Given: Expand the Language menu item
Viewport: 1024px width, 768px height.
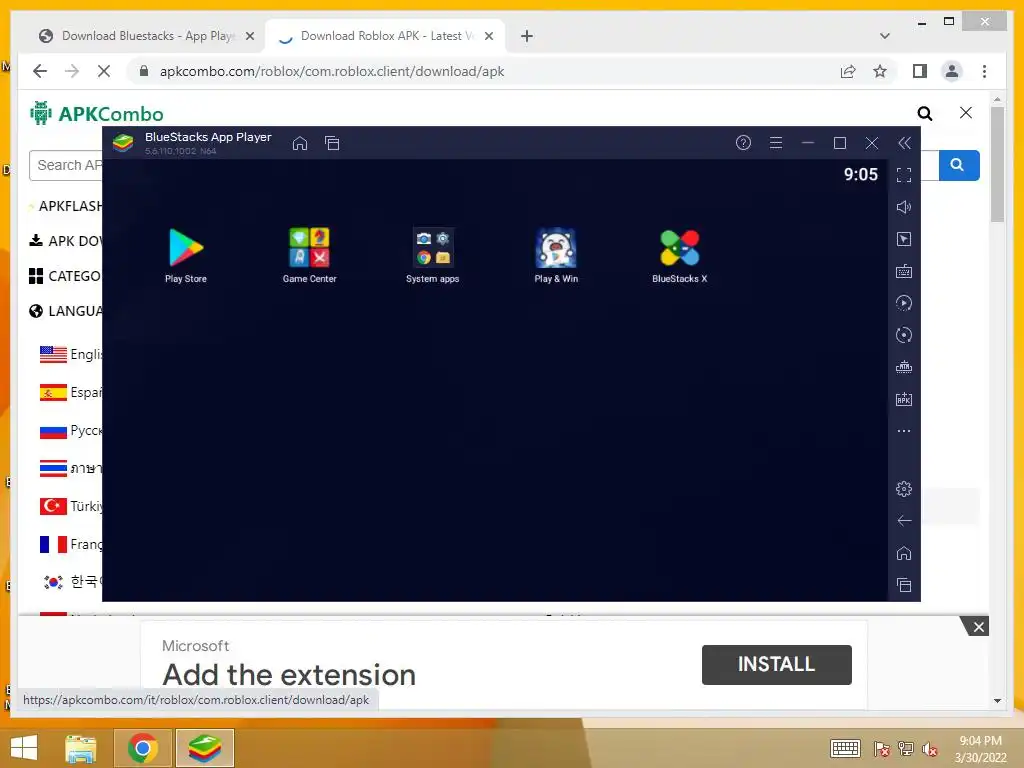Looking at the screenshot, I should (x=65, y=311).
